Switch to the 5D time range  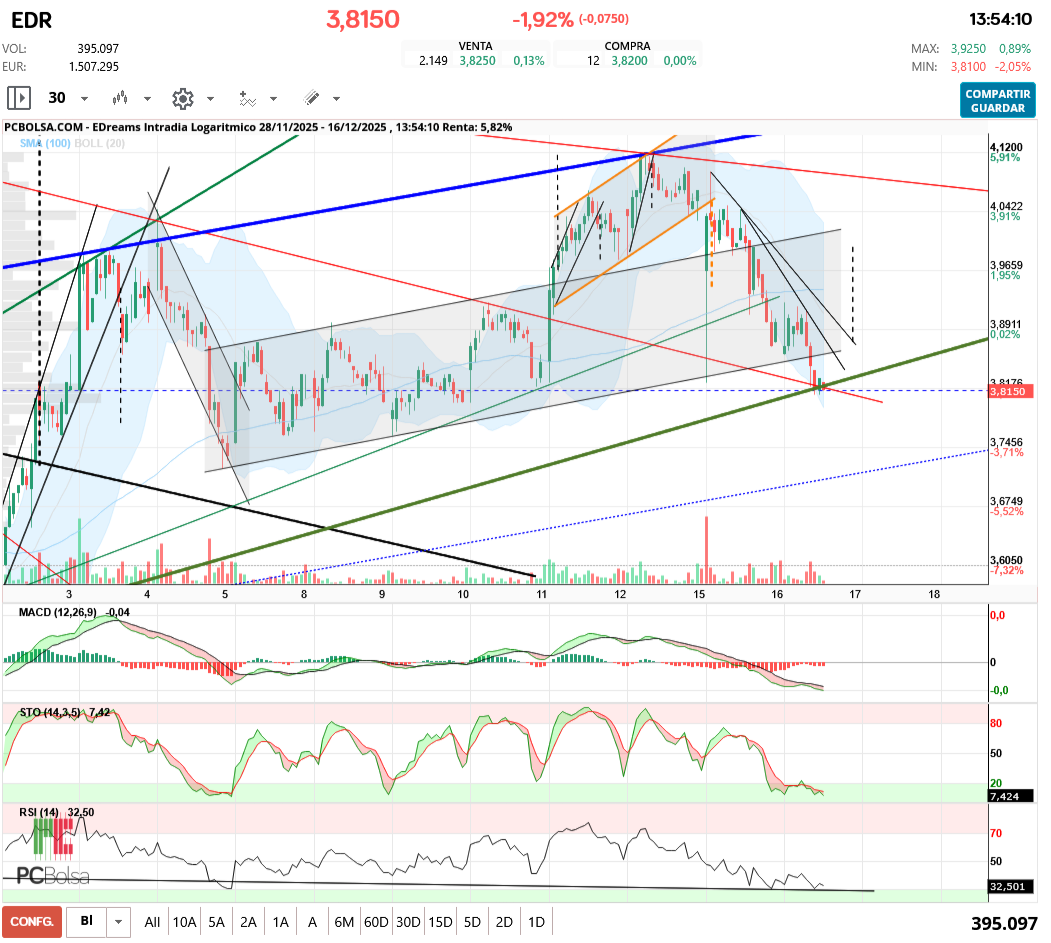point(473,922)
